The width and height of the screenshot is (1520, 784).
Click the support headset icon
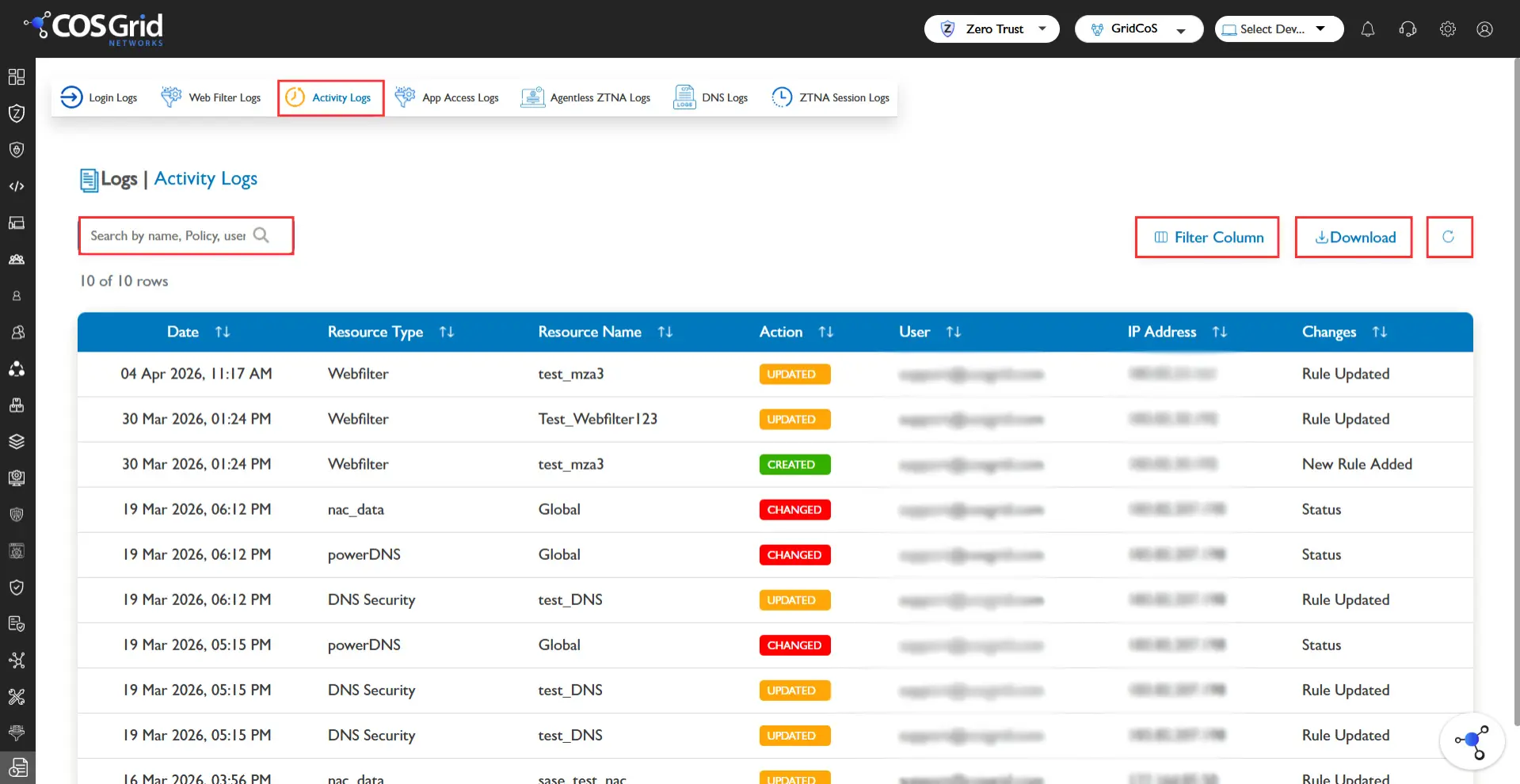coord(1408,29)
